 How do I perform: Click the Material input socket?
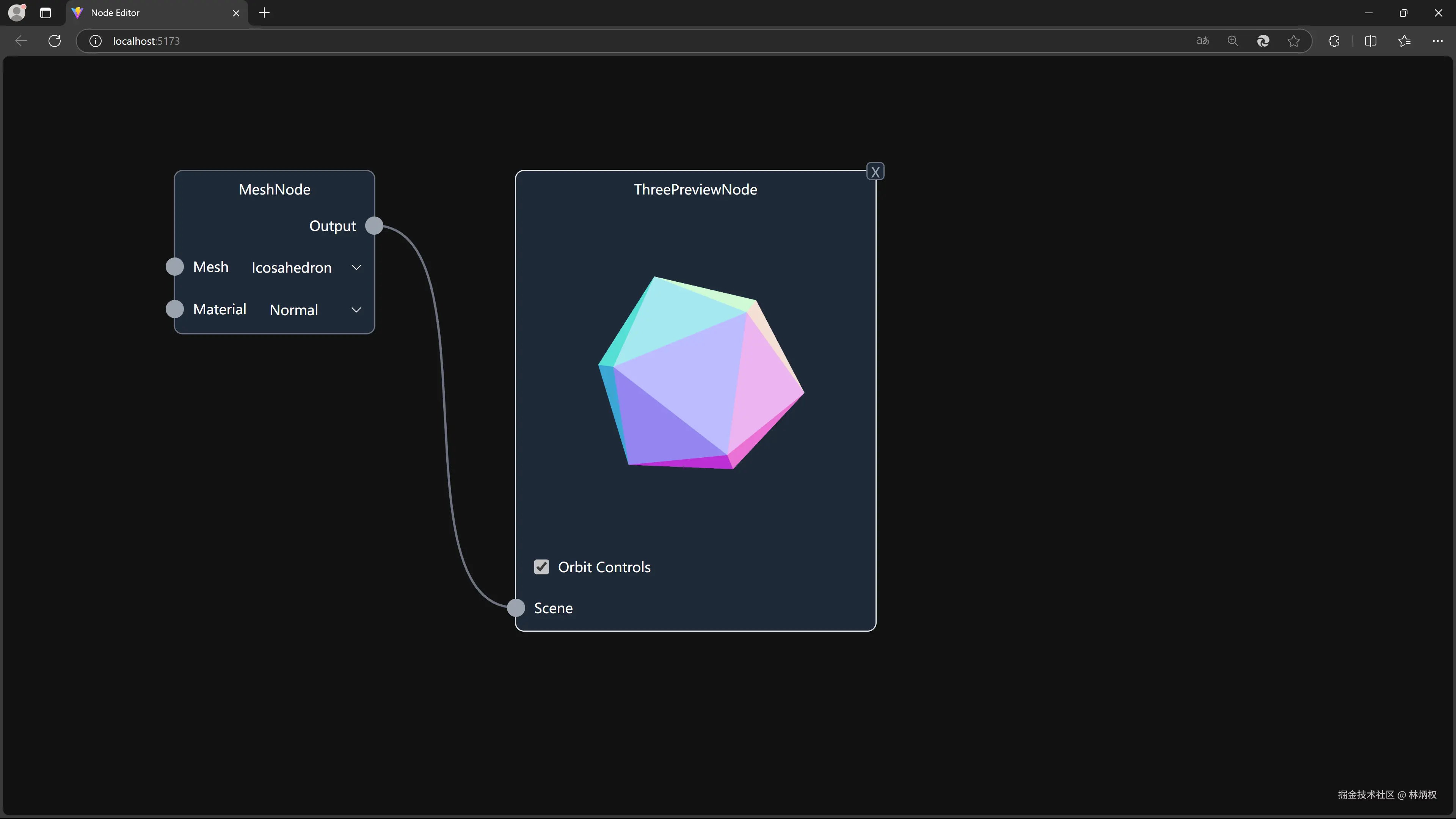click(175, 309)
